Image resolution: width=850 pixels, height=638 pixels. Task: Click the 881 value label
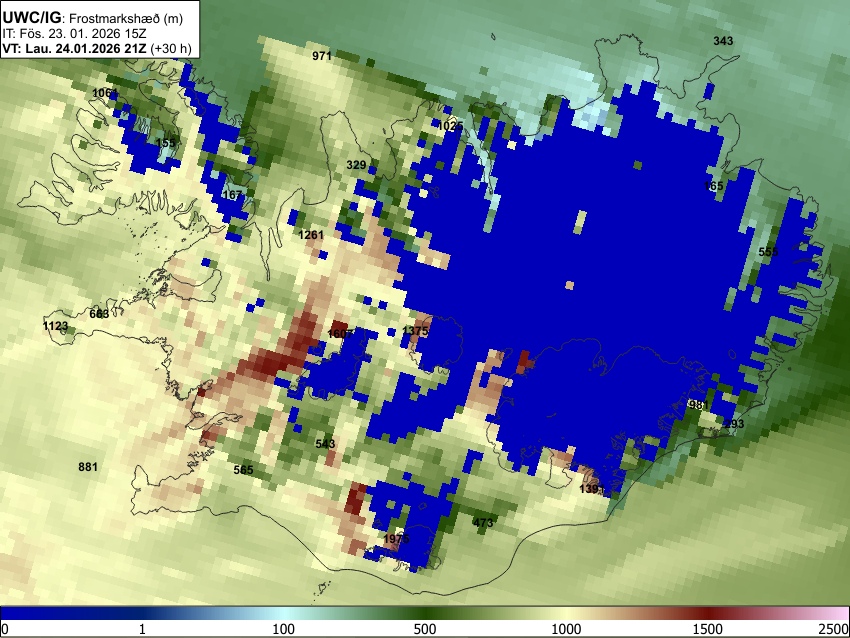point(88,467)
